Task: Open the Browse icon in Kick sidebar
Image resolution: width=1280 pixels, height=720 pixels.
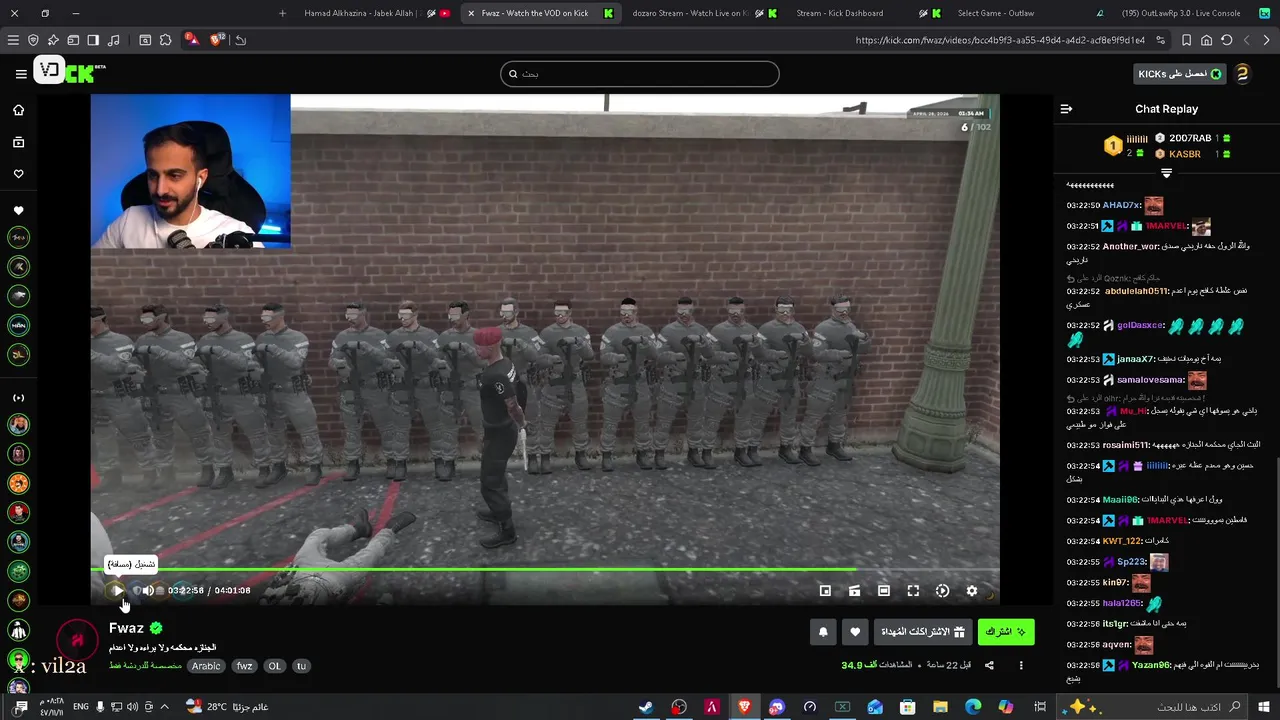Action: pos(18,142)
